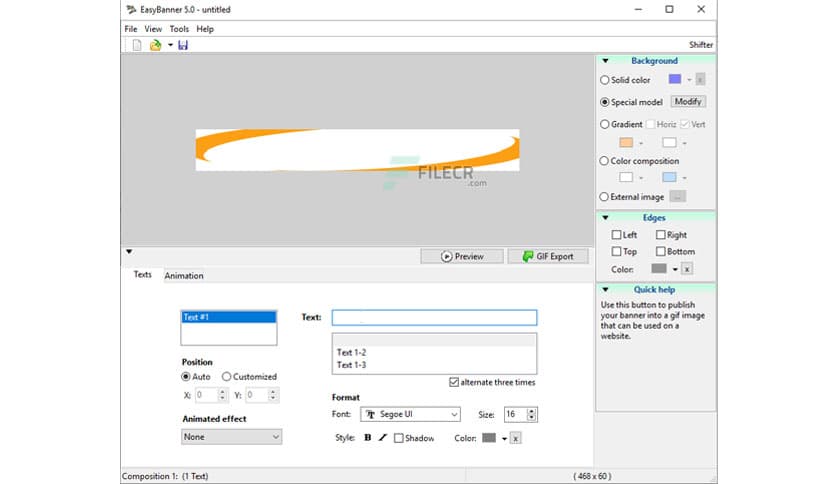Click the solid color purple swatch
This screenshot has width=836, height=484.
[x=675, y=79]
